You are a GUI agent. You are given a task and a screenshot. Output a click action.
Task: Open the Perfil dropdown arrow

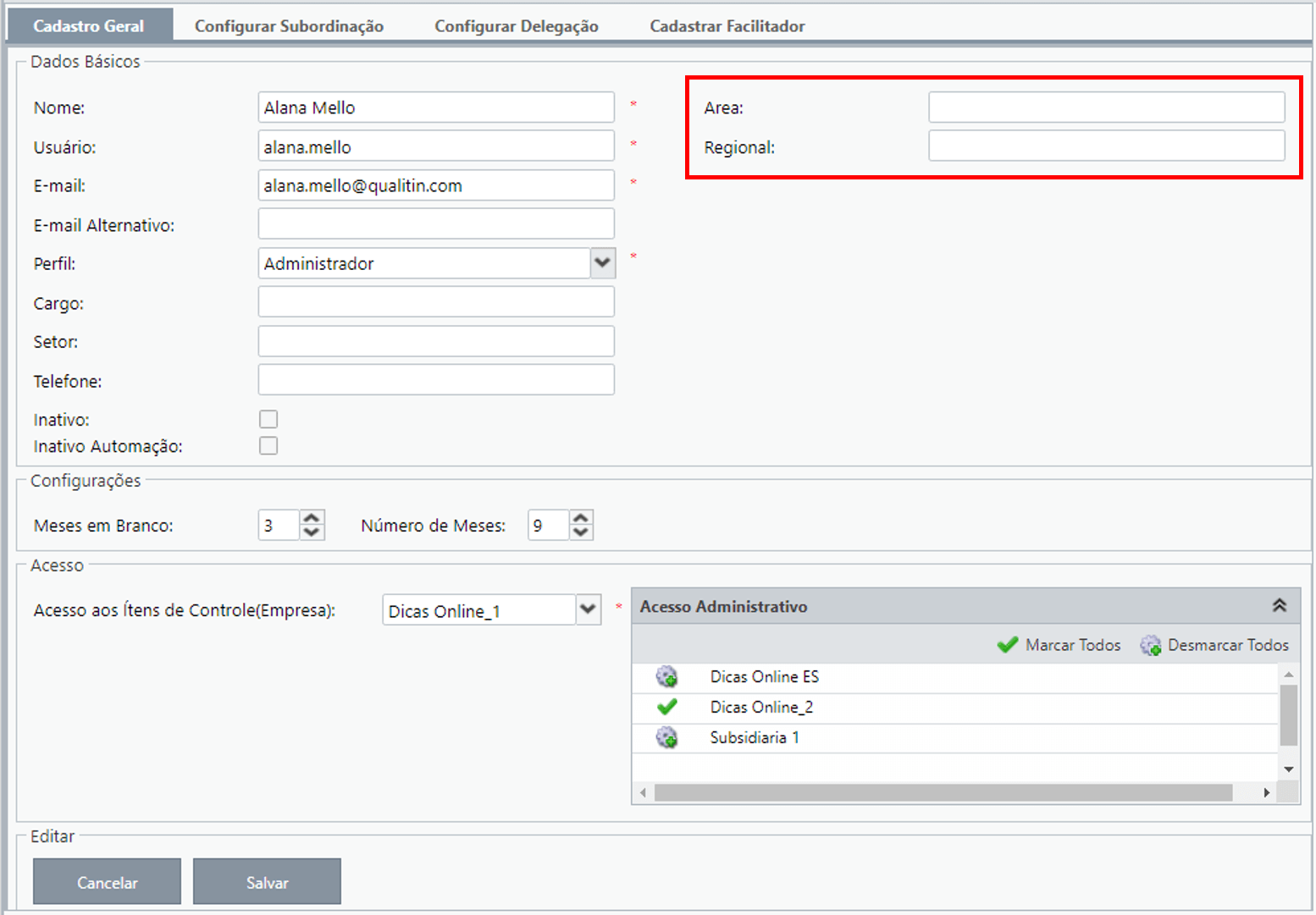[x=602, y=263]
